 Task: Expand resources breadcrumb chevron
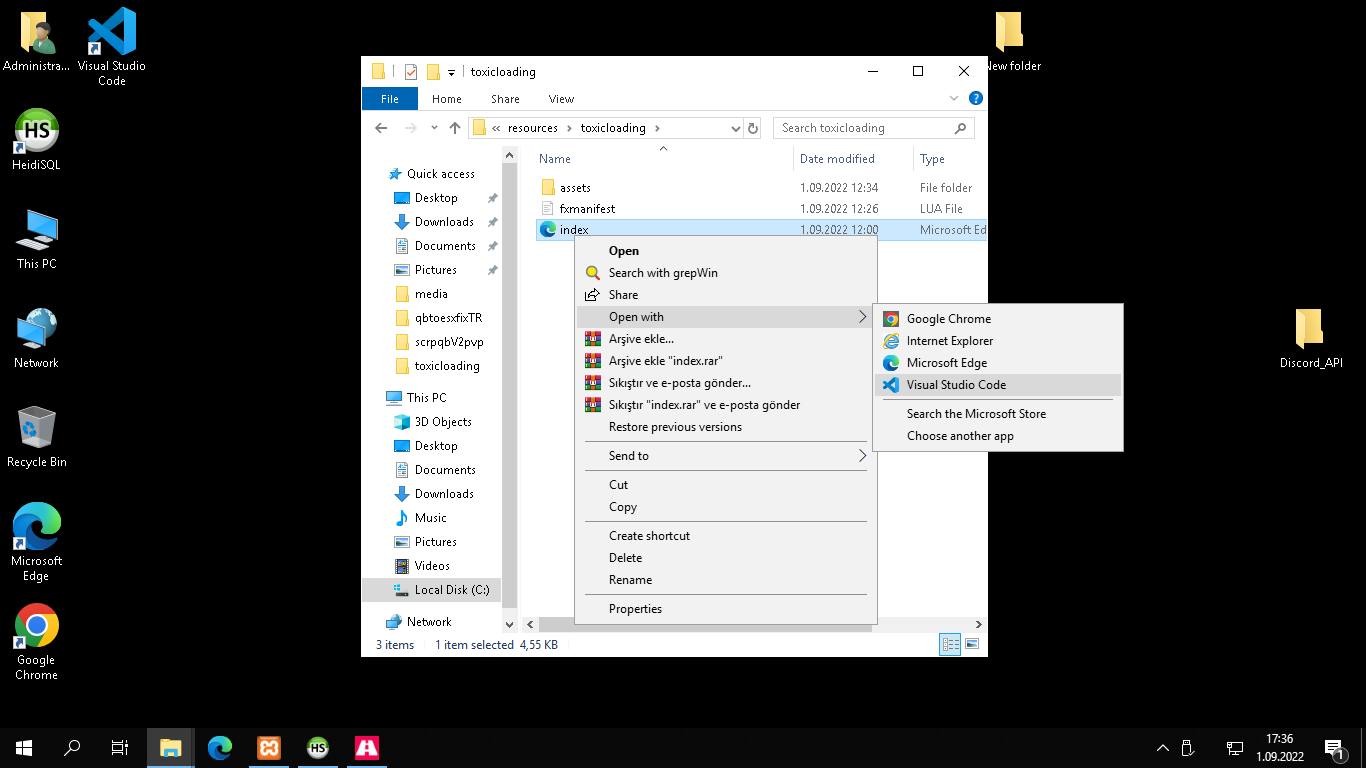569,128
